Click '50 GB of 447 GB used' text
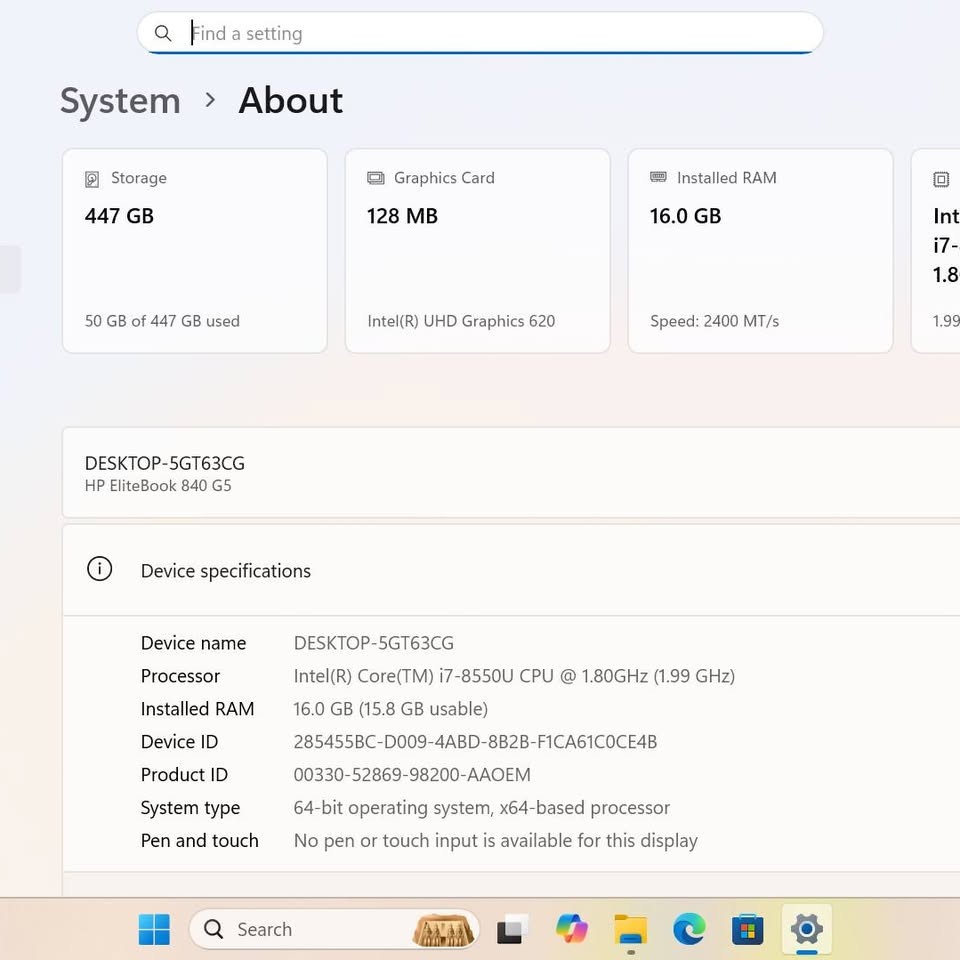The width and height of the screenshot is (960, 960). (162, 321)
